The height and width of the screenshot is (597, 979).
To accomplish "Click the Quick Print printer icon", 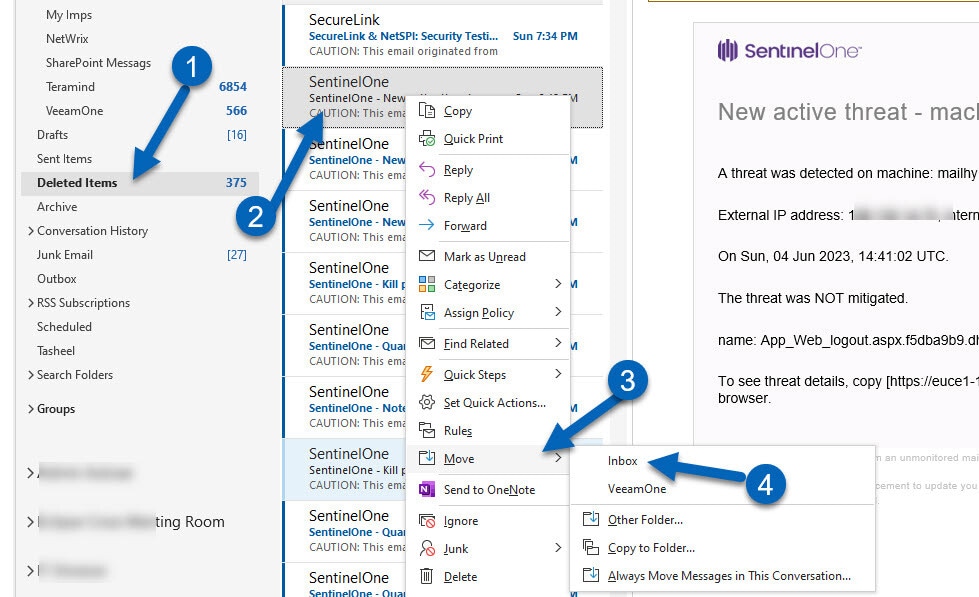I will click(427, 139).
